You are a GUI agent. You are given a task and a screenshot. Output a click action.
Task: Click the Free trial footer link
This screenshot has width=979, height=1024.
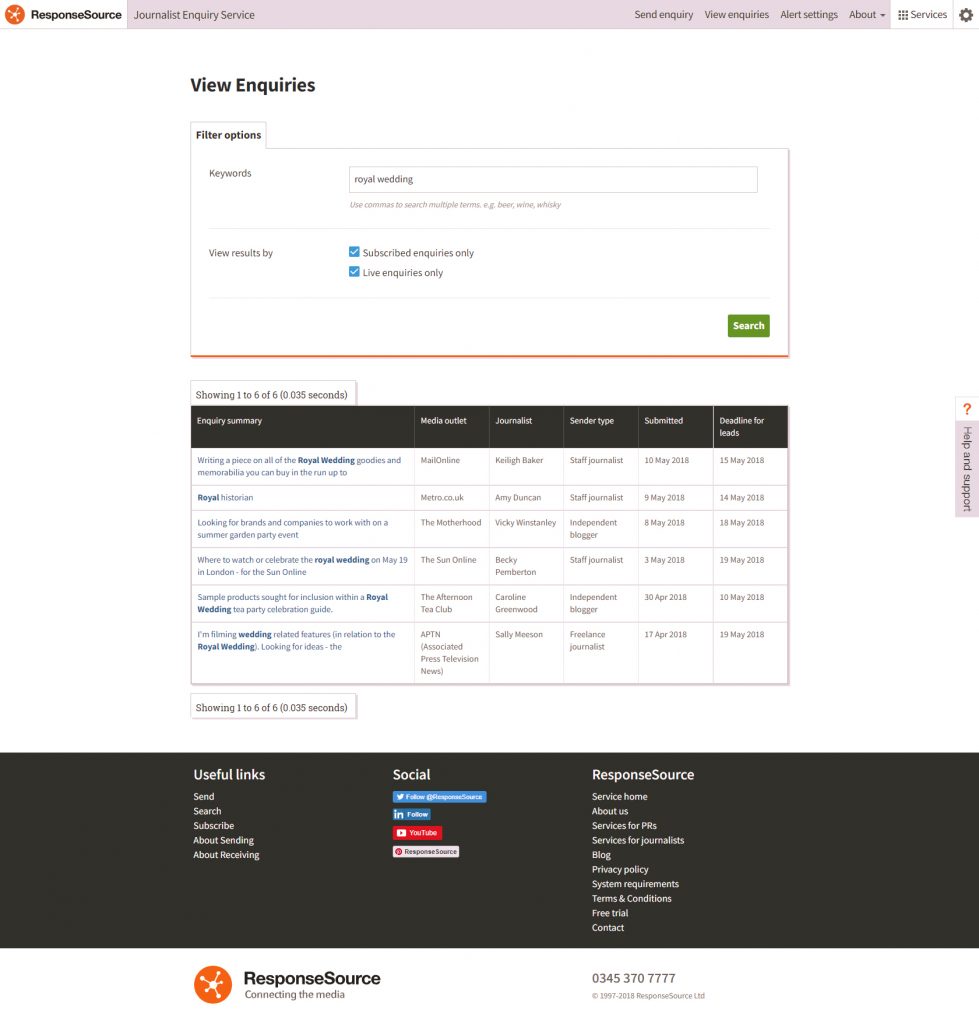coord(610,913)
